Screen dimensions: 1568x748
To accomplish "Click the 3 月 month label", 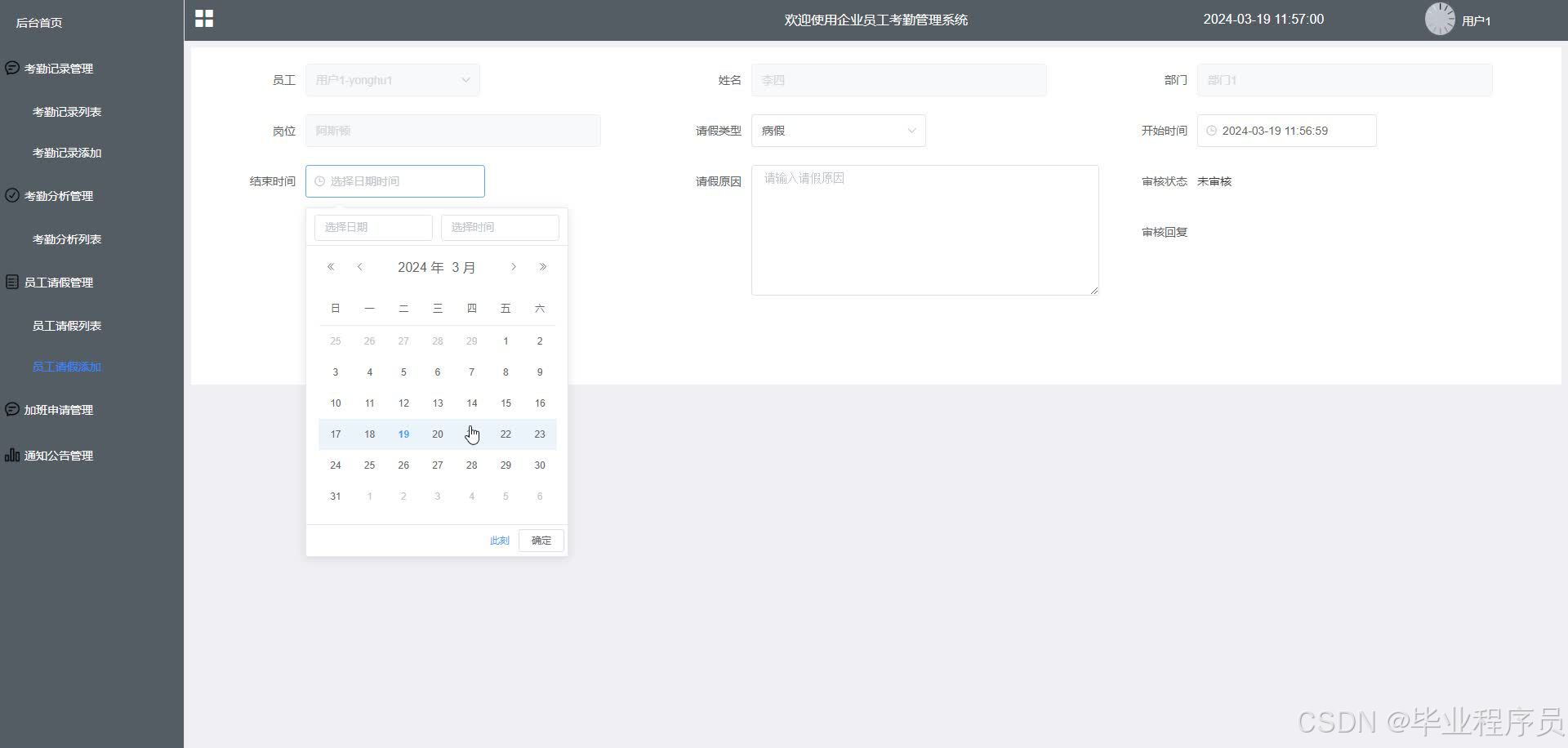I will [x=464, y=267].
